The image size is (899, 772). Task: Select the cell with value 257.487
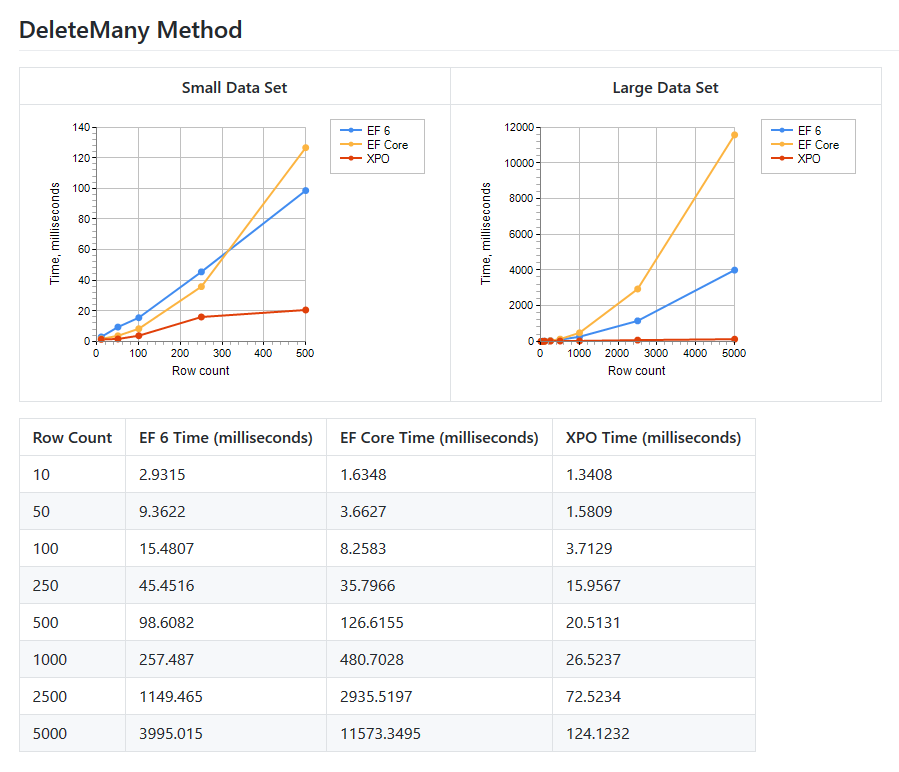tap(226, 660)
